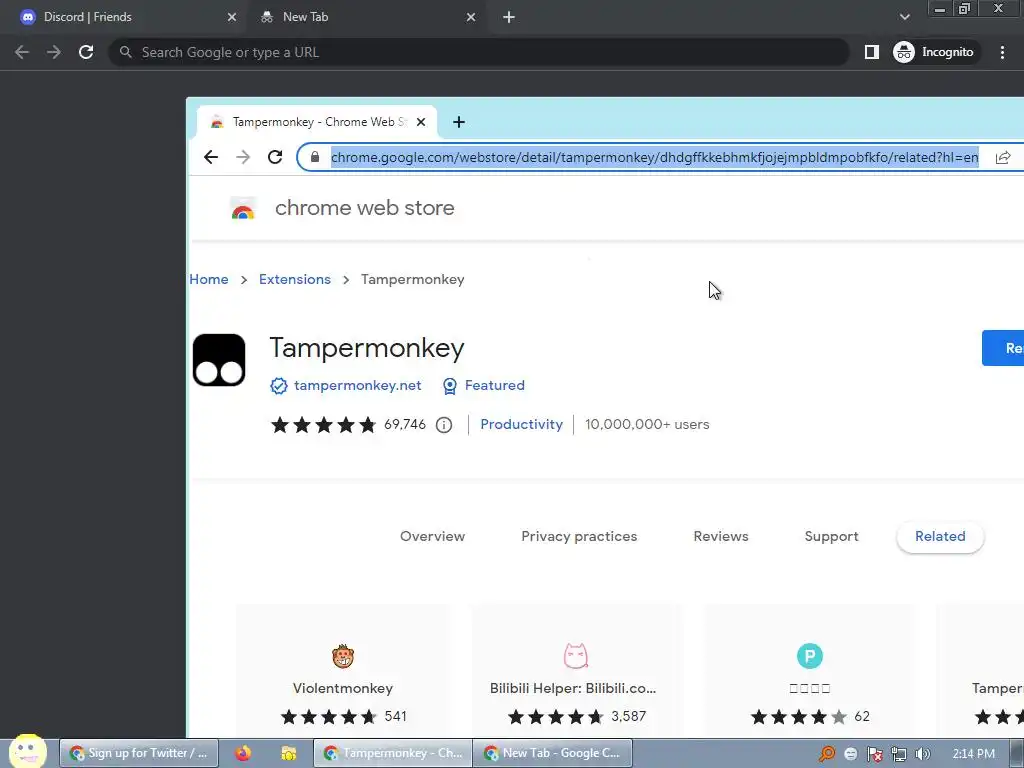Click the Tampermonkey breadcrumb text

coord(413,280)
